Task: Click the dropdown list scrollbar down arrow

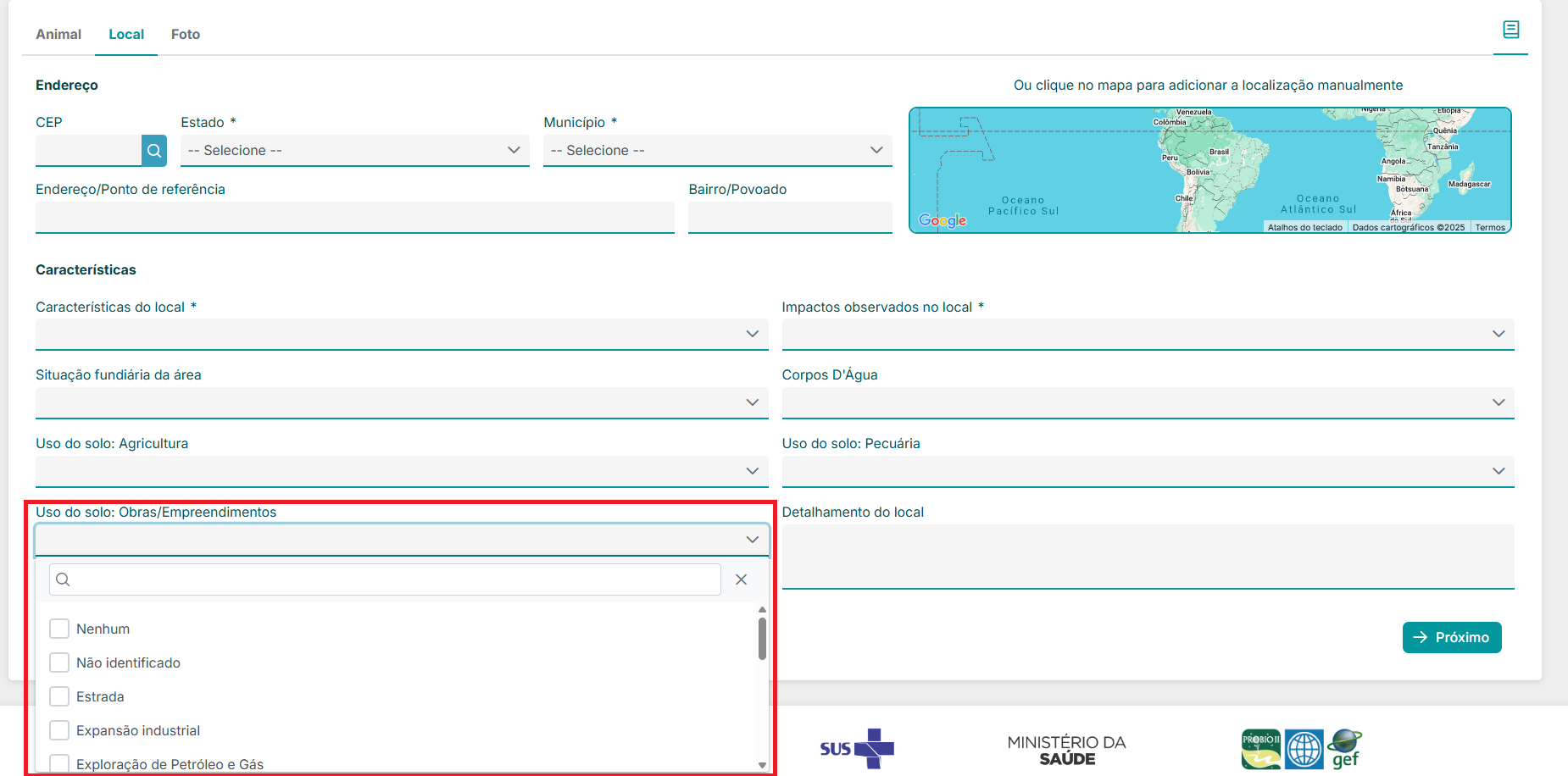Action: pyautogui.click(x=762, y=765)
